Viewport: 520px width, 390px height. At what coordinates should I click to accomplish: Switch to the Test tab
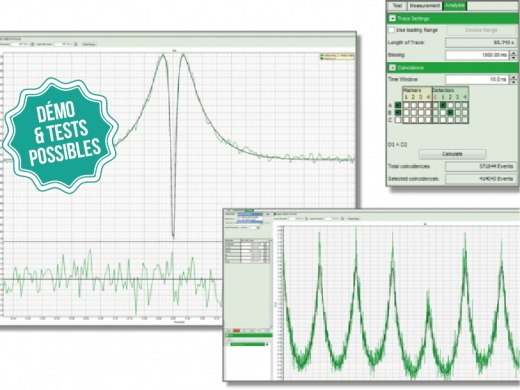point(397,6)
